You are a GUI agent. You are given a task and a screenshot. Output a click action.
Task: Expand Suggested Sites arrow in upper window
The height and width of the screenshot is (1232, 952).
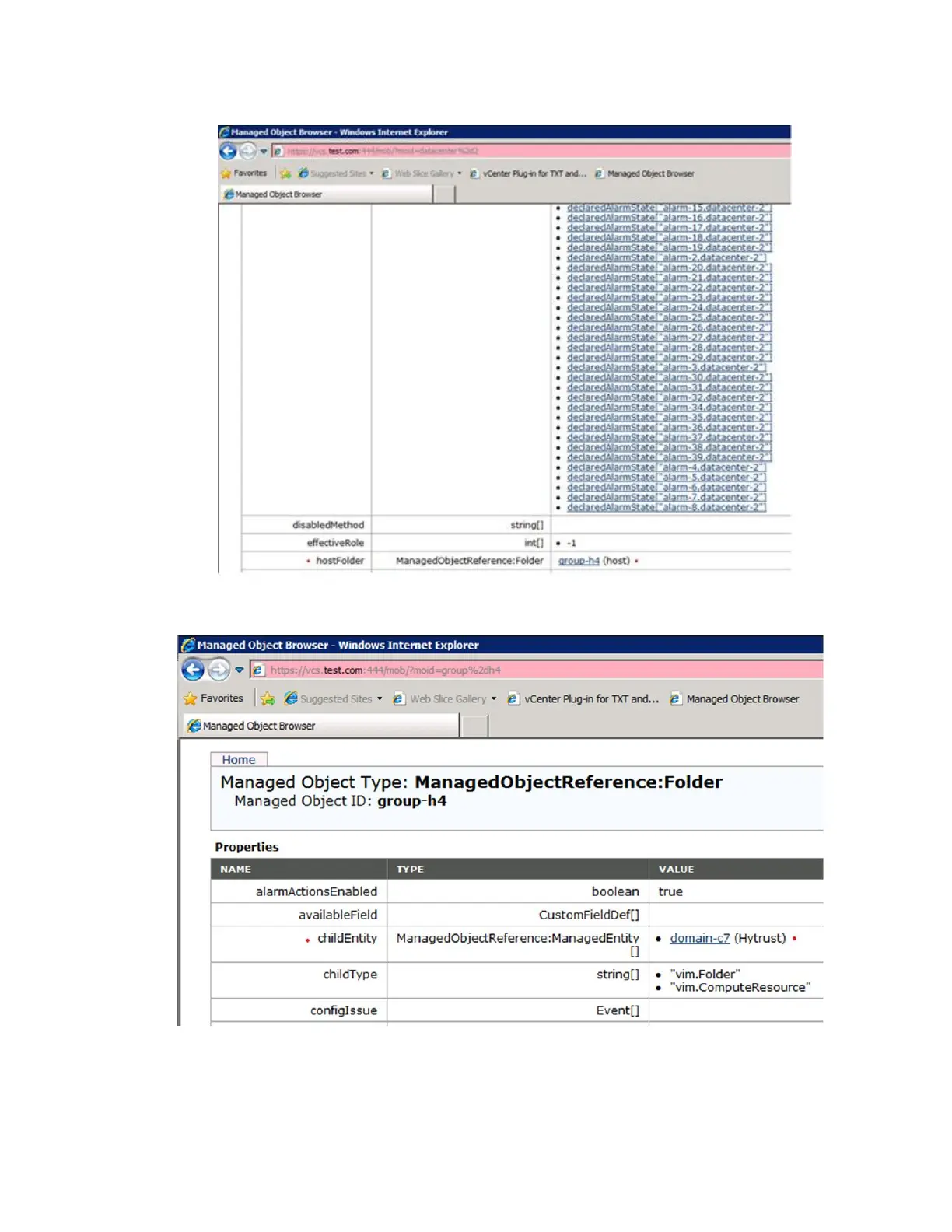372,173
